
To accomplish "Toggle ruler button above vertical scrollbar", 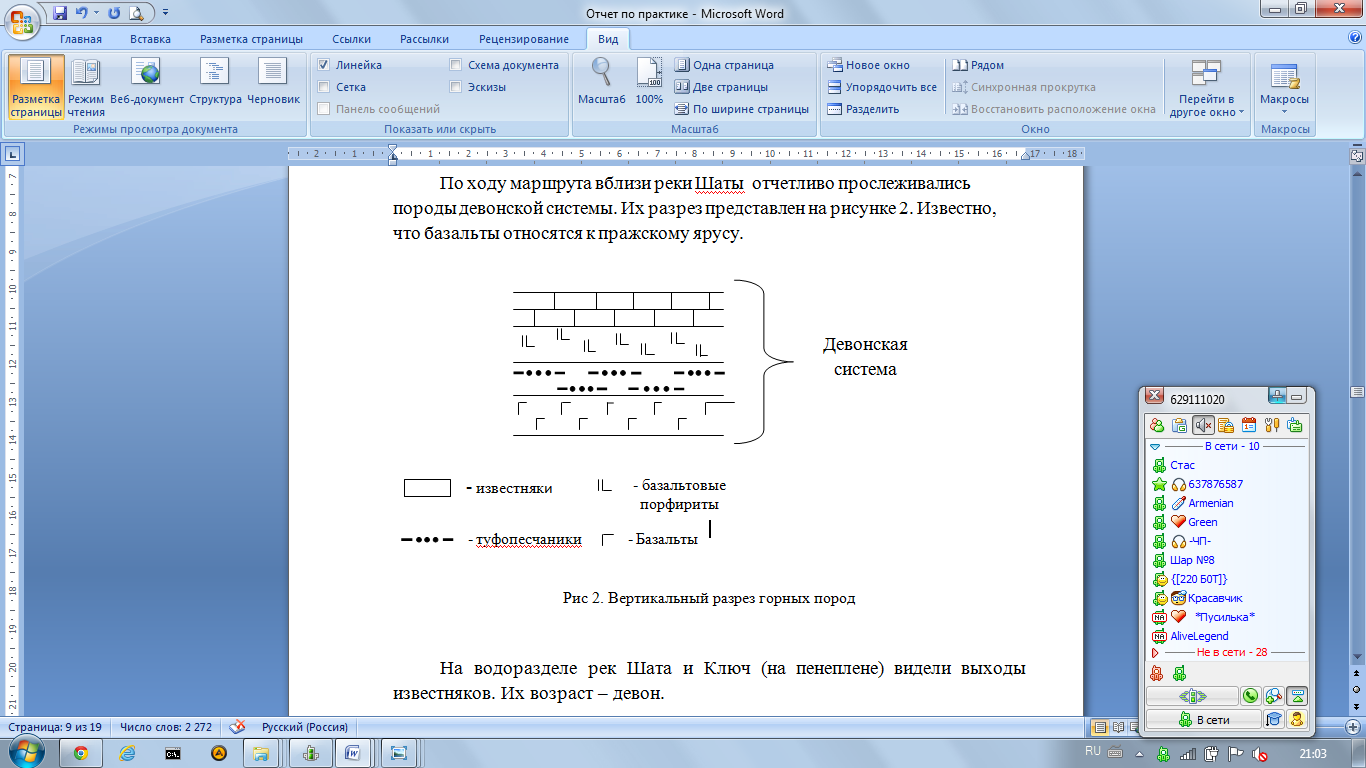I will [1357, 155].
